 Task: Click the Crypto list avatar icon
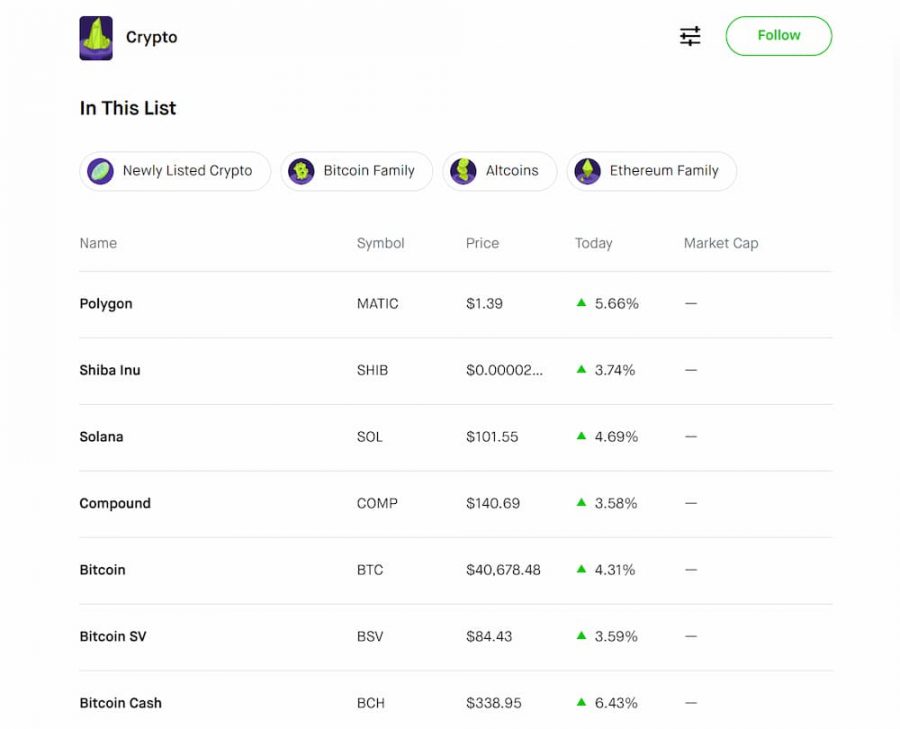pyautogui.click(x=96, y=38)
